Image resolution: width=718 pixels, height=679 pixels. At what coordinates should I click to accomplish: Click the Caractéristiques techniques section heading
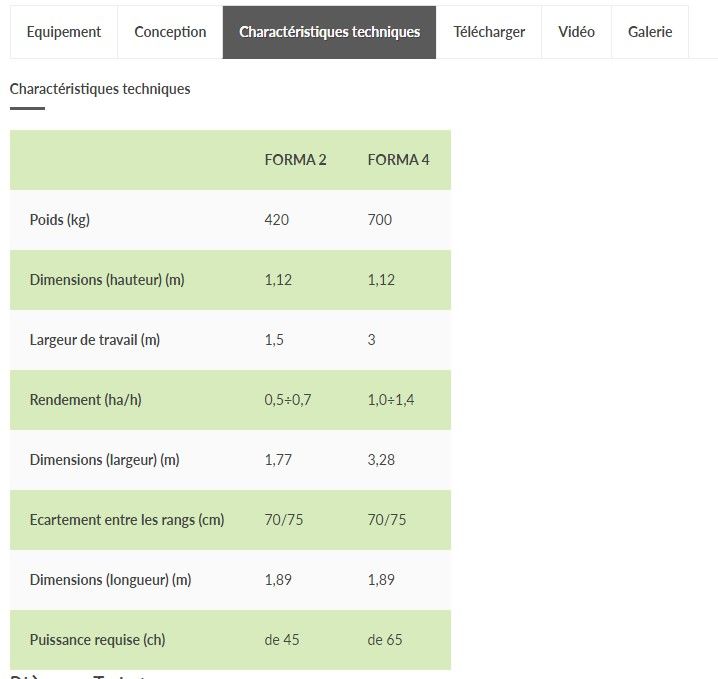coord(100,89)
